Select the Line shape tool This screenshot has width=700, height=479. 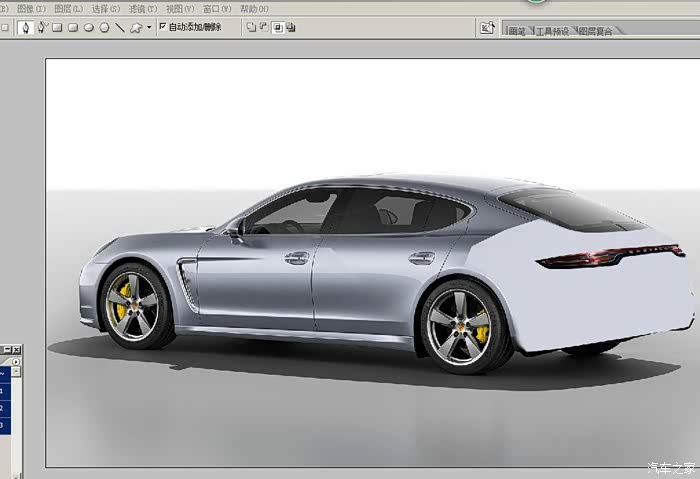pyautogui.click(x=120, y=28)
